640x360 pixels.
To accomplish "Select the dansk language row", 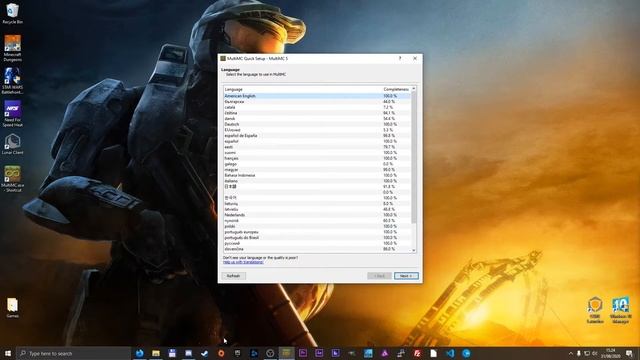I will tap(317, 118).
